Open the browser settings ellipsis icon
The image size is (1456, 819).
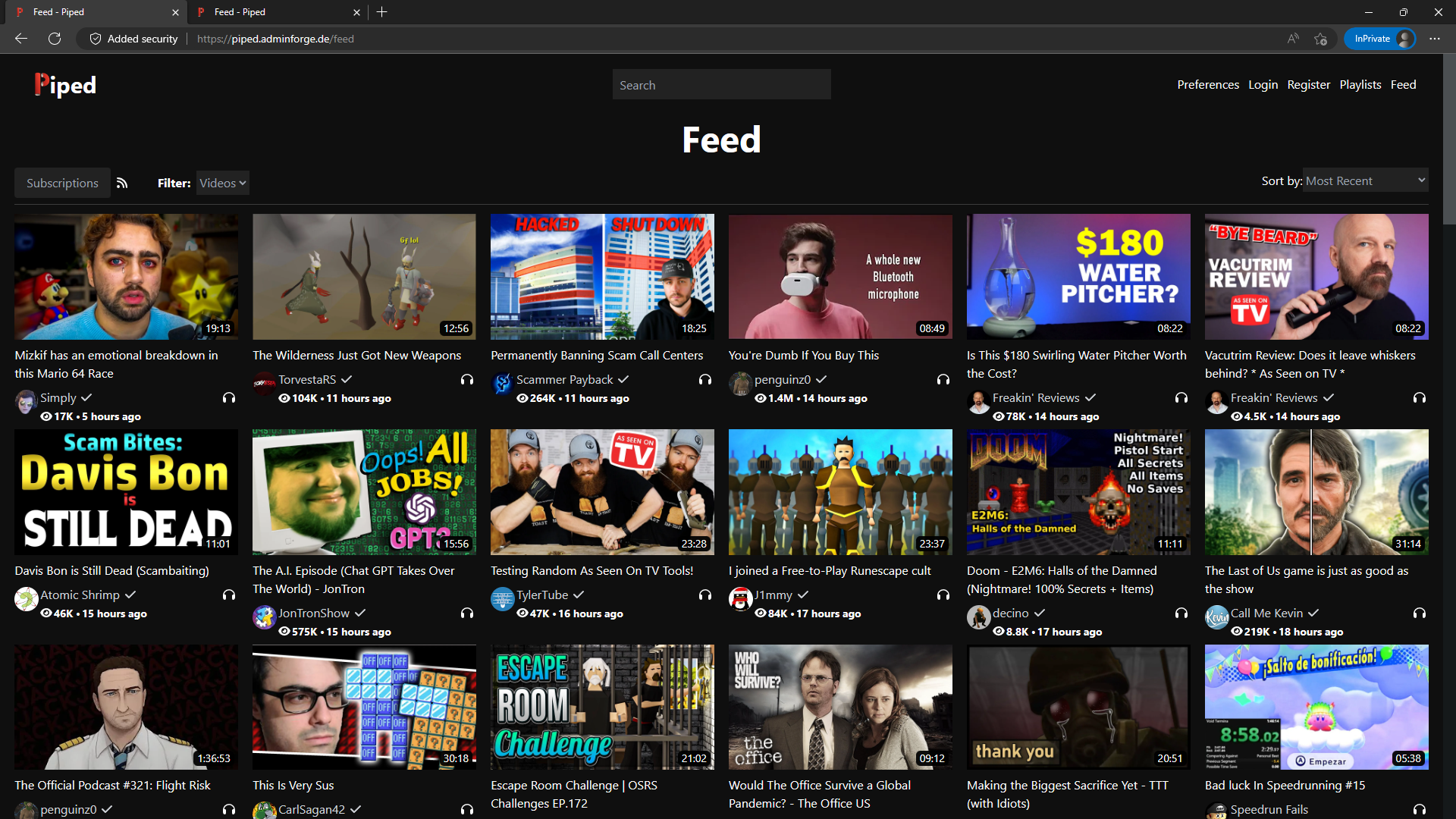click(1436, 38)
